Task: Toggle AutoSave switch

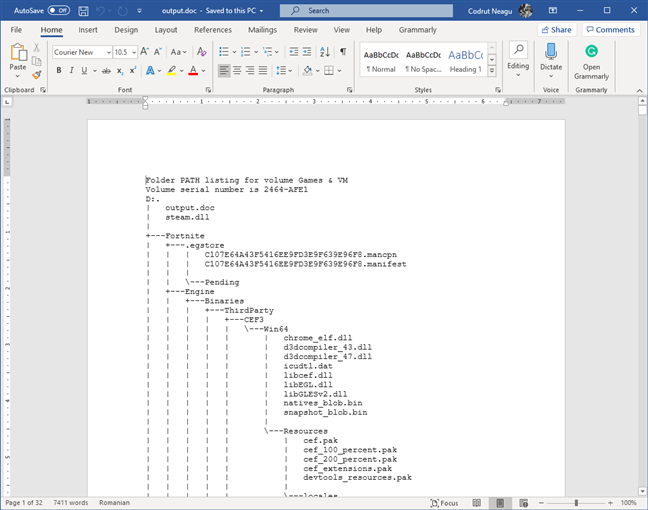Action: (x=59, y=10)
